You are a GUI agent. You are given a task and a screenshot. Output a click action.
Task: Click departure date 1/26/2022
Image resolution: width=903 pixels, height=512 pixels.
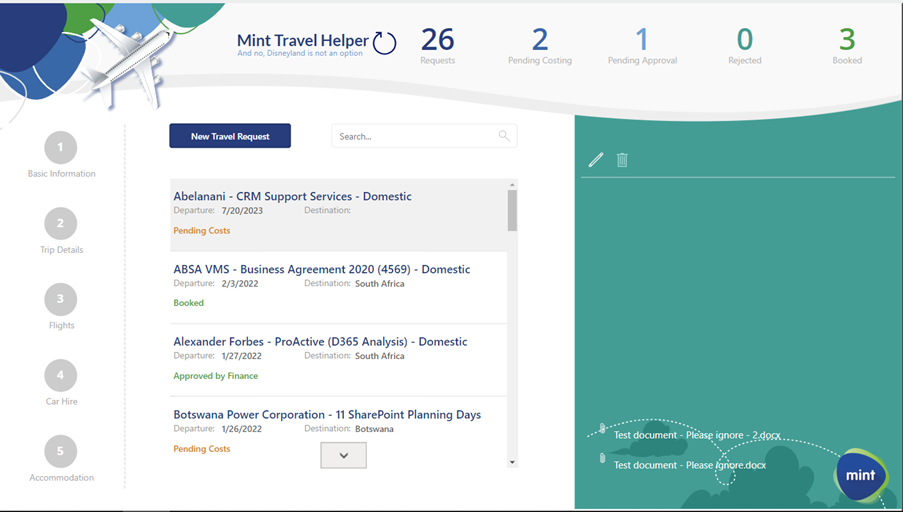(x=241, y=429)
